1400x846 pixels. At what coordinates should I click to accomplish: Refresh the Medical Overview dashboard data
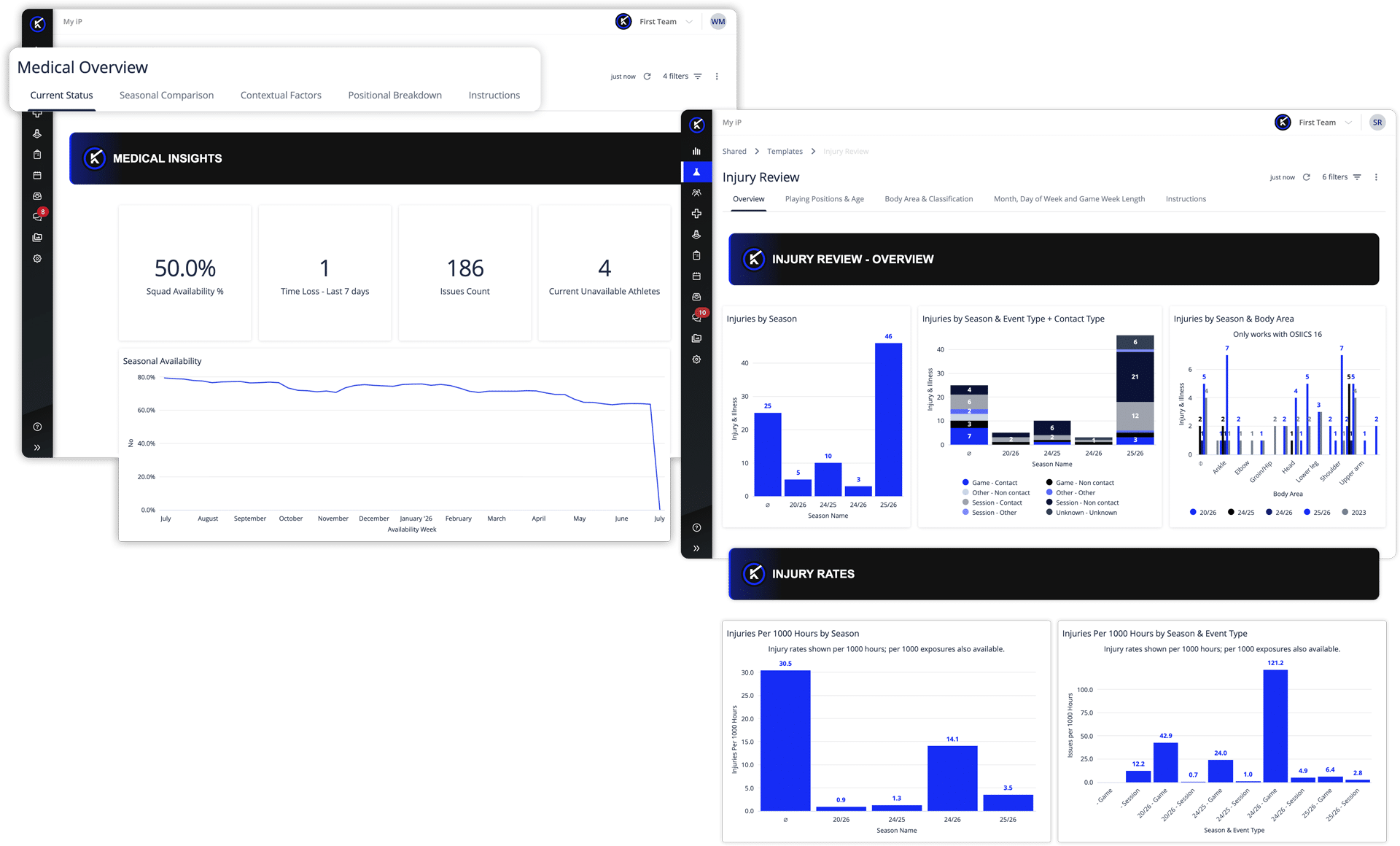click(647, 76)
